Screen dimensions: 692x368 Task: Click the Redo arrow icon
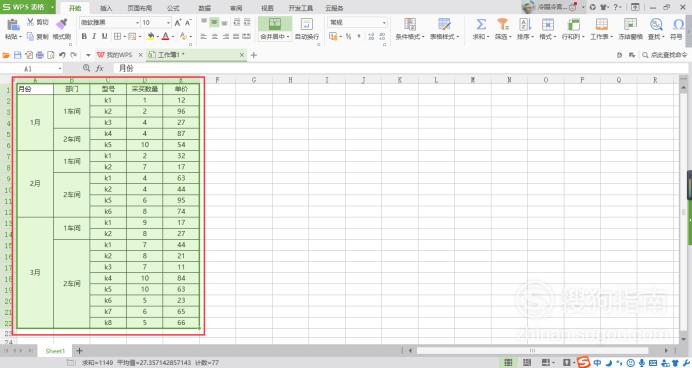[x=73, y=55]
